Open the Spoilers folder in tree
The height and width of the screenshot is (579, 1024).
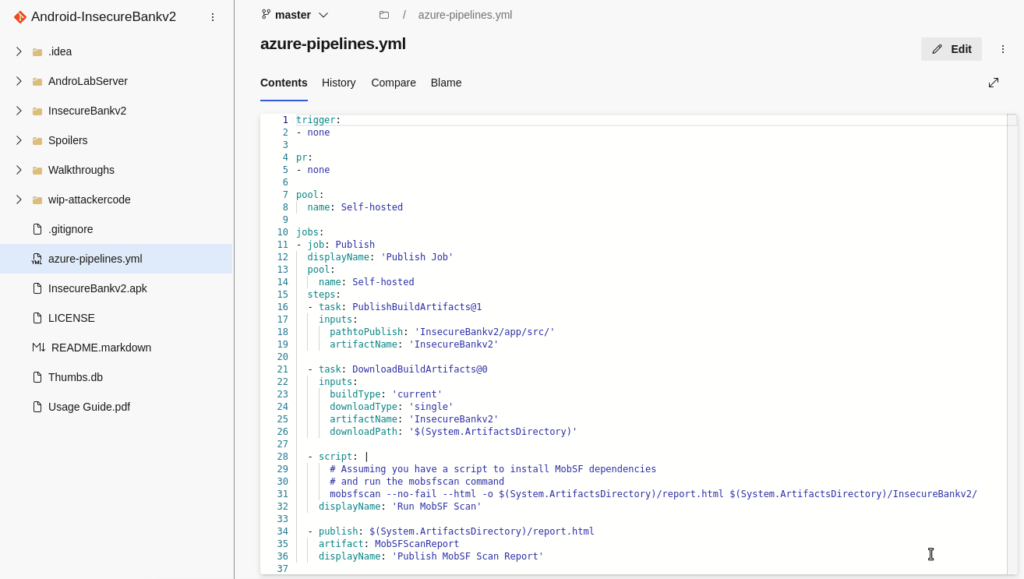coord(67,140)
